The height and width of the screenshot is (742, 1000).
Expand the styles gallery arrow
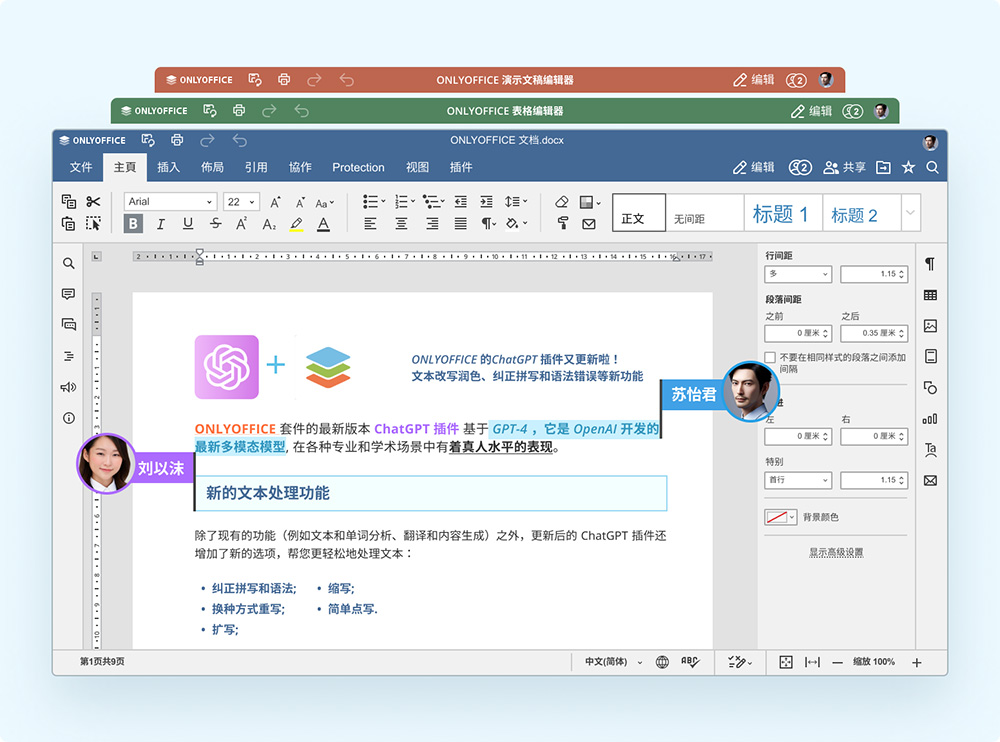tap(910, 212)
